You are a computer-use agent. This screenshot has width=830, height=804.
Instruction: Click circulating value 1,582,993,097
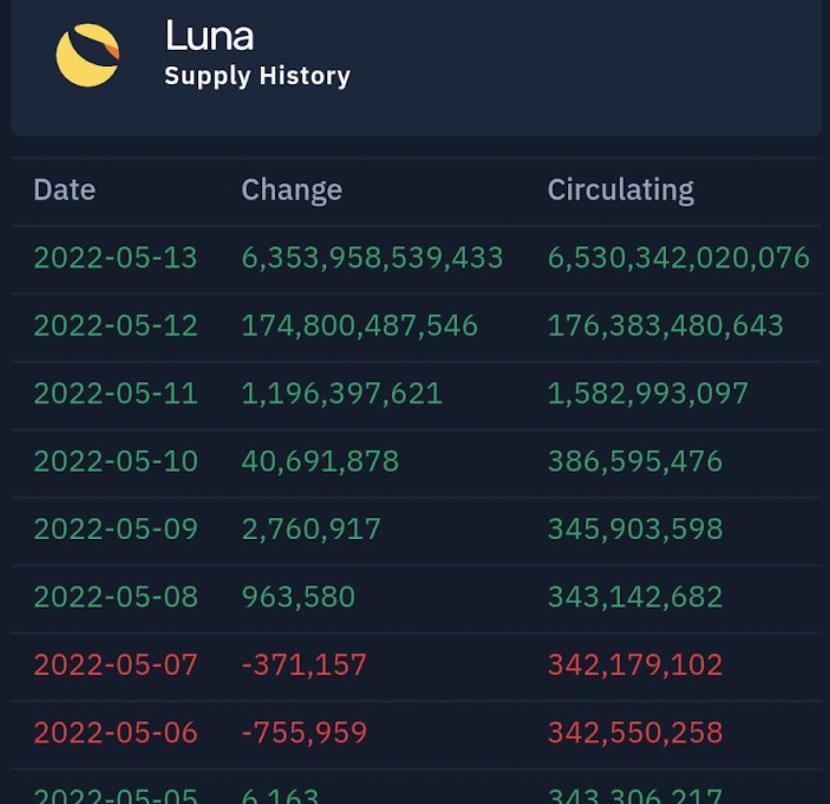click(x=647, y=394)
